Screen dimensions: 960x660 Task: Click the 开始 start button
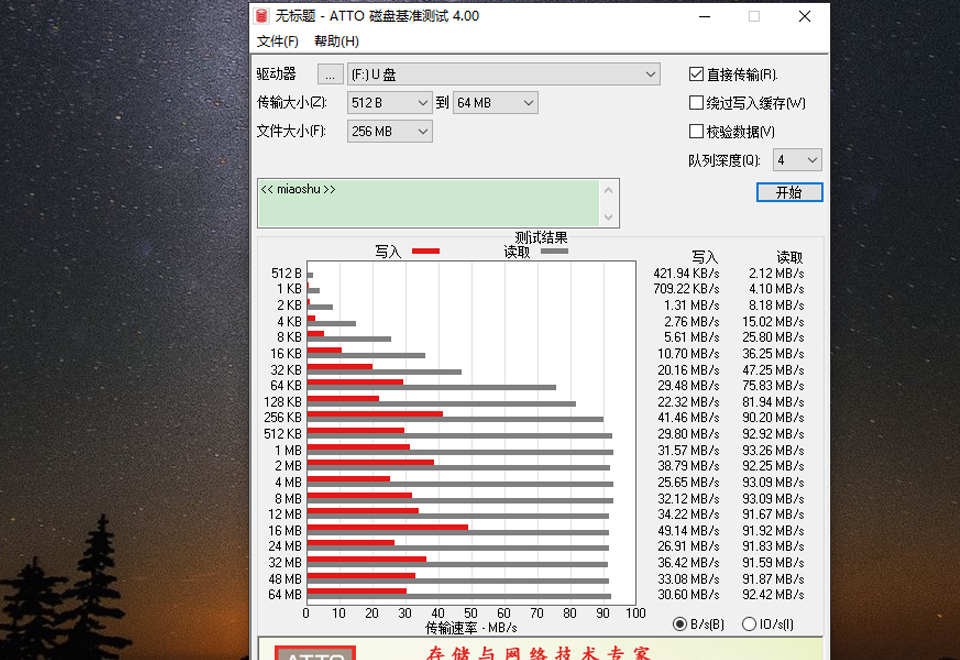point(790,192)
